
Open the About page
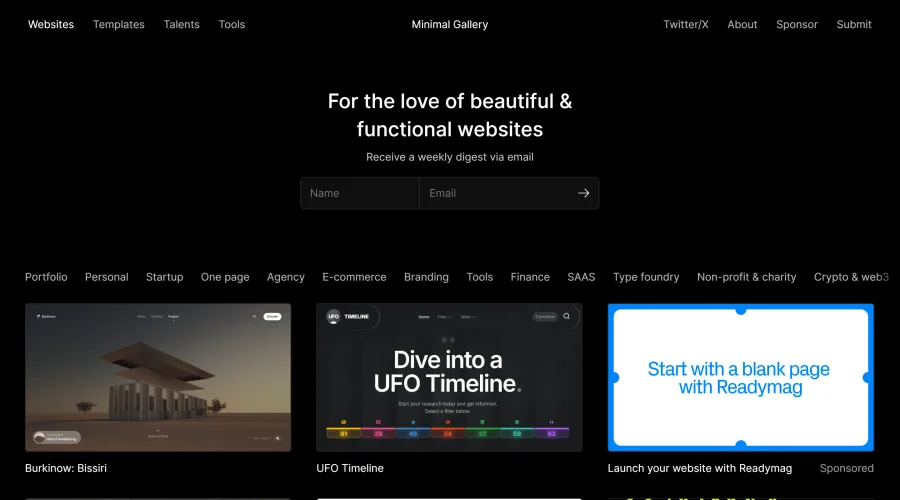(x=742, y=25)
